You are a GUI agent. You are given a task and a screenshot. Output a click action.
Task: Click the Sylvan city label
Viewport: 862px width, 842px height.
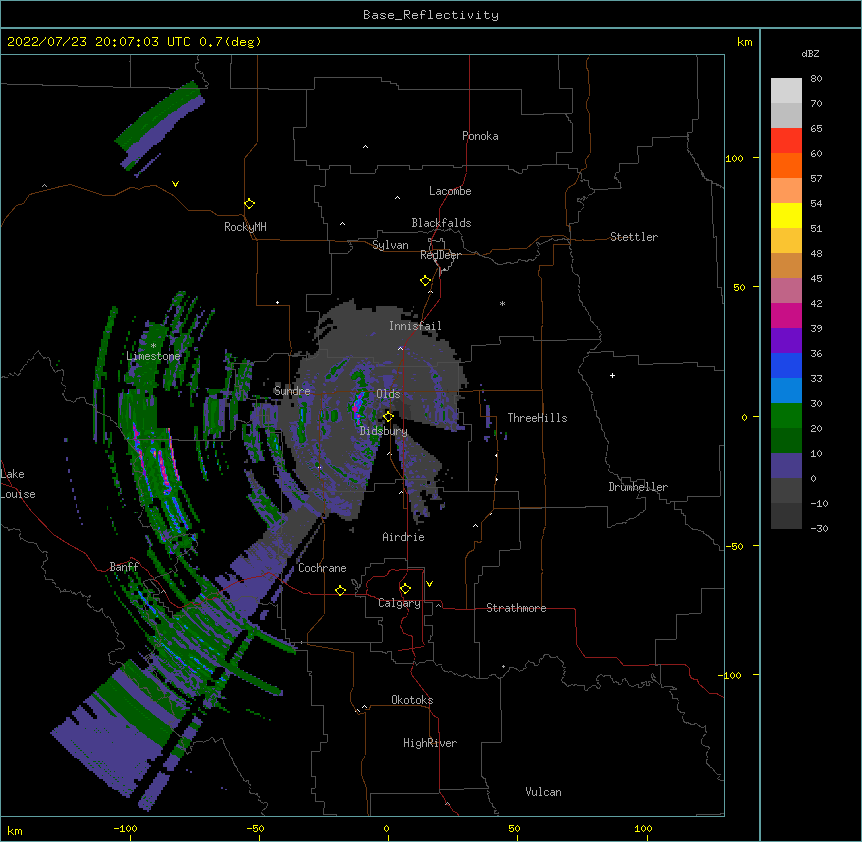[x=390, y=245]
